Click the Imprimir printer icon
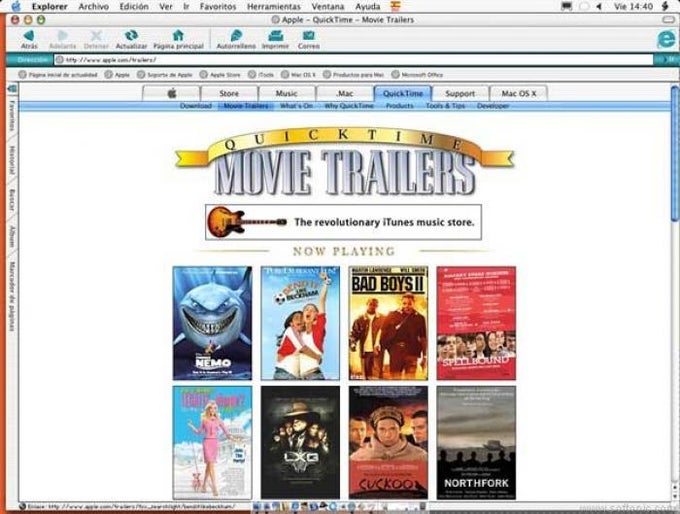The image size is (680, 514). (275, 35)
